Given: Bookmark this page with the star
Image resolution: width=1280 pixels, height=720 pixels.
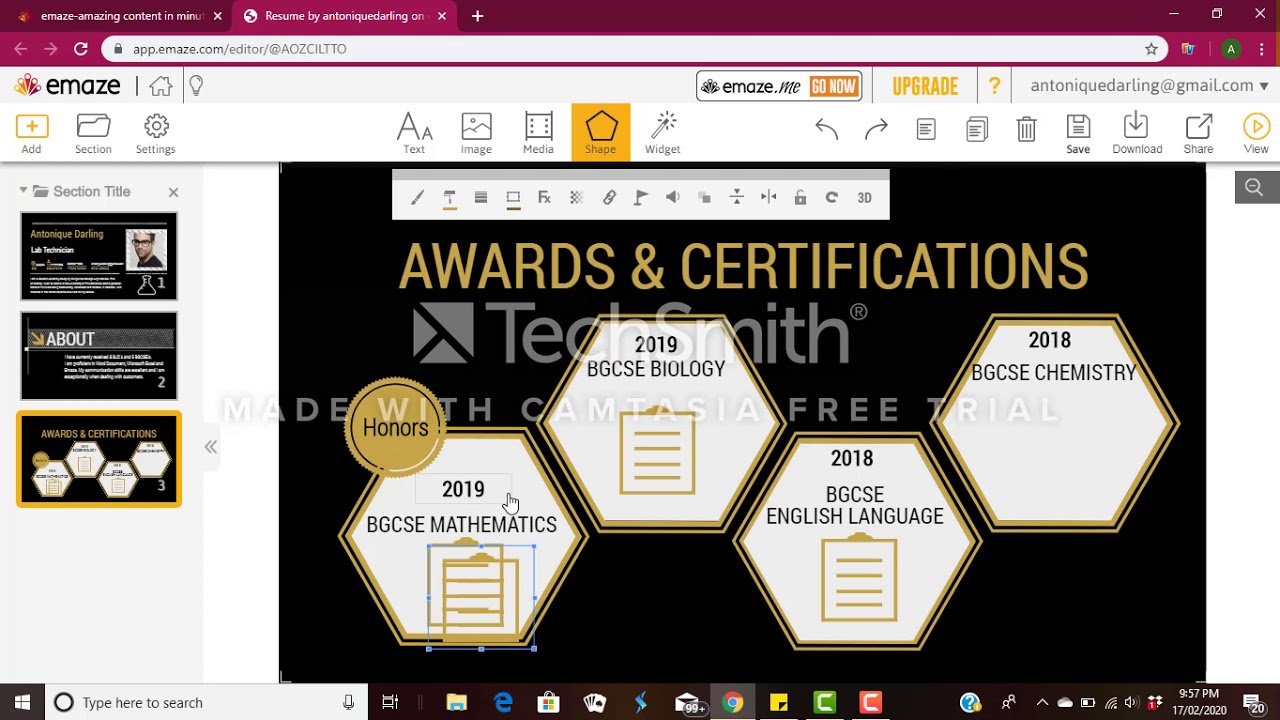Looking at the screenshot, I should coord(1151,49).
